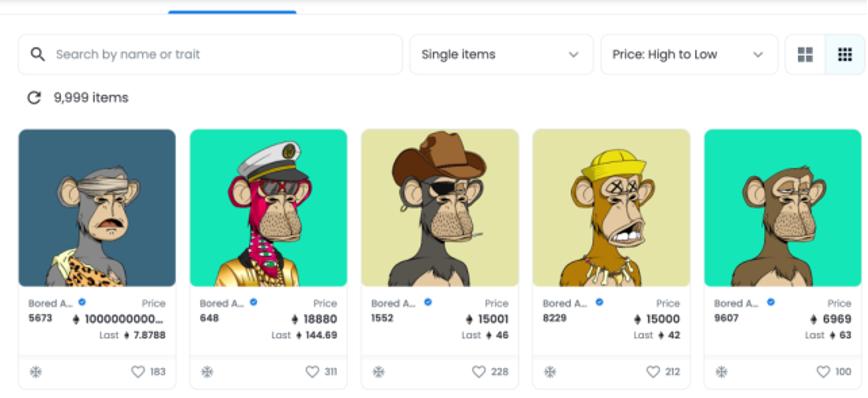
Task: Click the snowflake icon under ape 9607
Action: 722,372
